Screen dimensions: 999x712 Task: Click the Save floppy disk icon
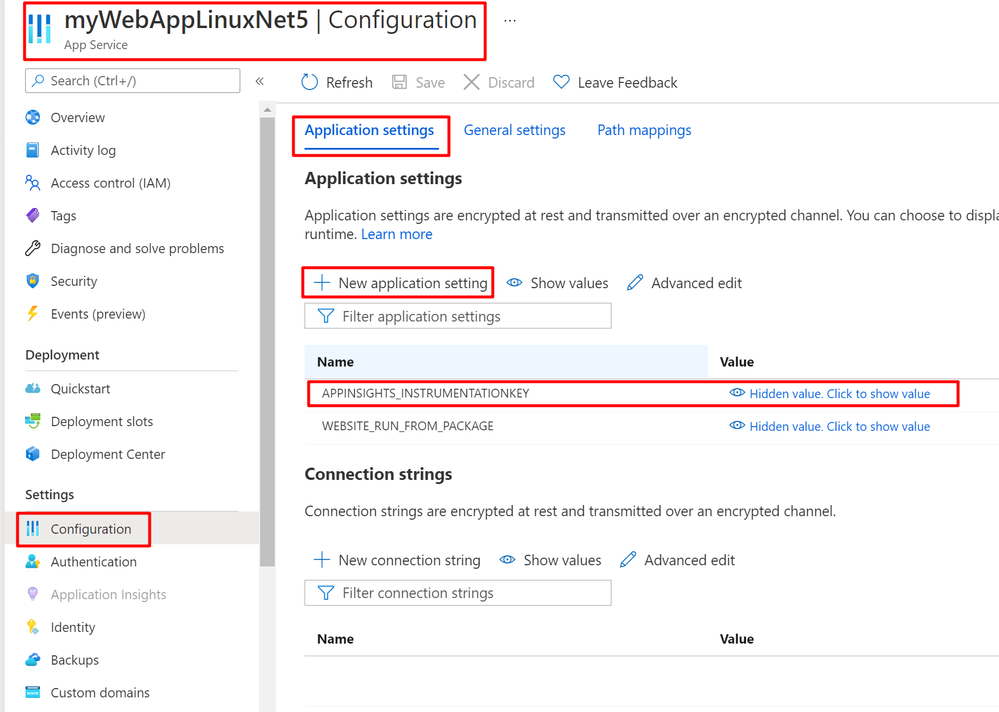(399, 82)
